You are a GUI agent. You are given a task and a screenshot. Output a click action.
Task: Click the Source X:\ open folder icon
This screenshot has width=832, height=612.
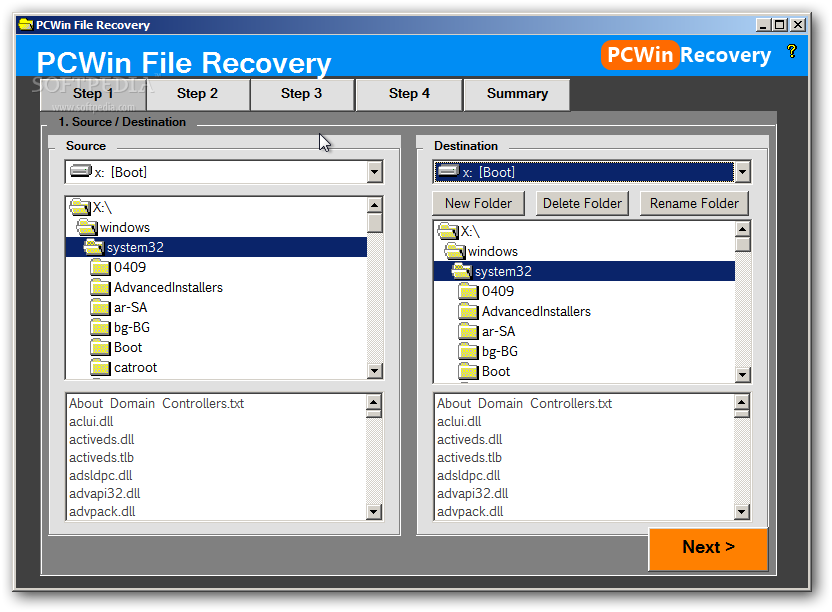(x=80, y=207)
